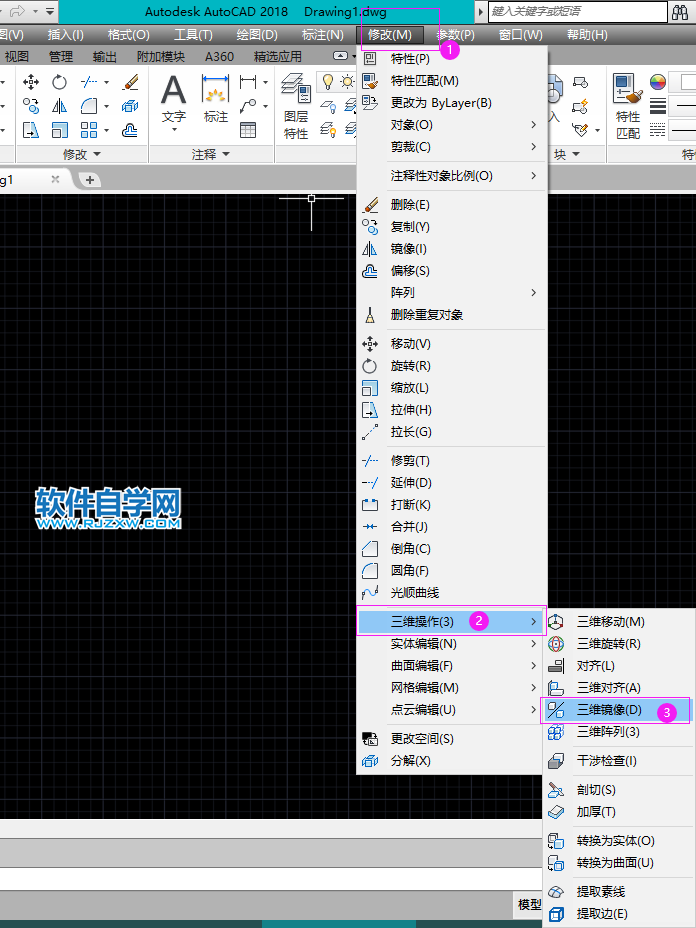Viewport: 696px width, 928px height.
Task: Choose 特性匹配(M) menu entry
Action: tap(452, 80)
